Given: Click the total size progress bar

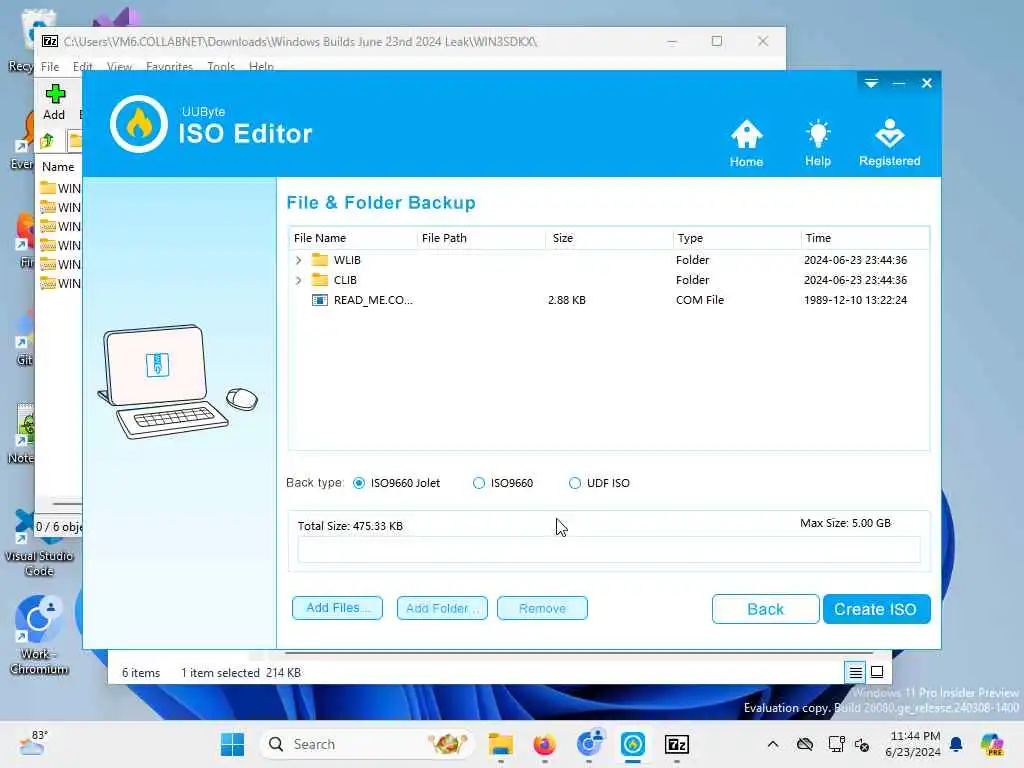Looking at the screenshot, I should (x=609, y=550).
